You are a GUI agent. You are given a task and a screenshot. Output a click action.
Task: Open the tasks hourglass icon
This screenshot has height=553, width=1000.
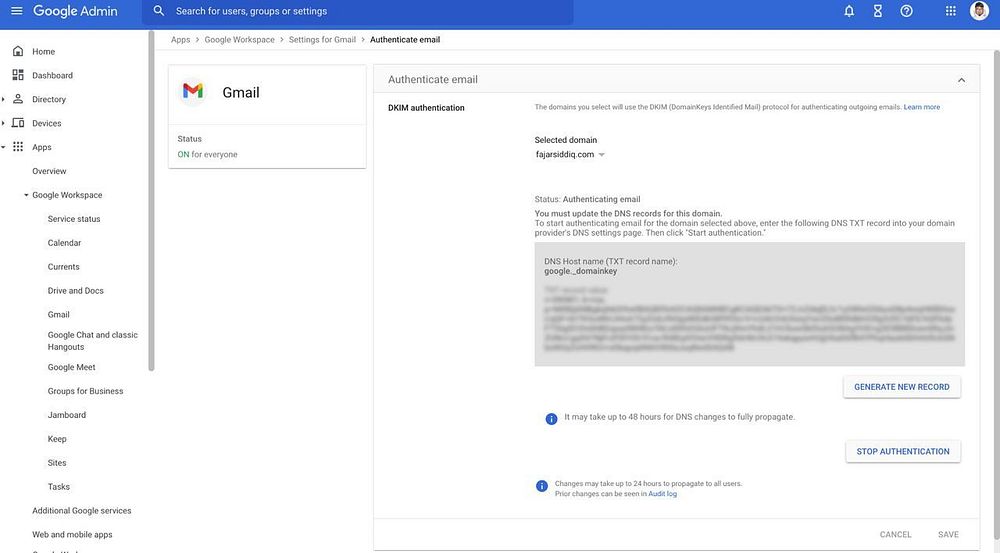(x=878, y=11)
